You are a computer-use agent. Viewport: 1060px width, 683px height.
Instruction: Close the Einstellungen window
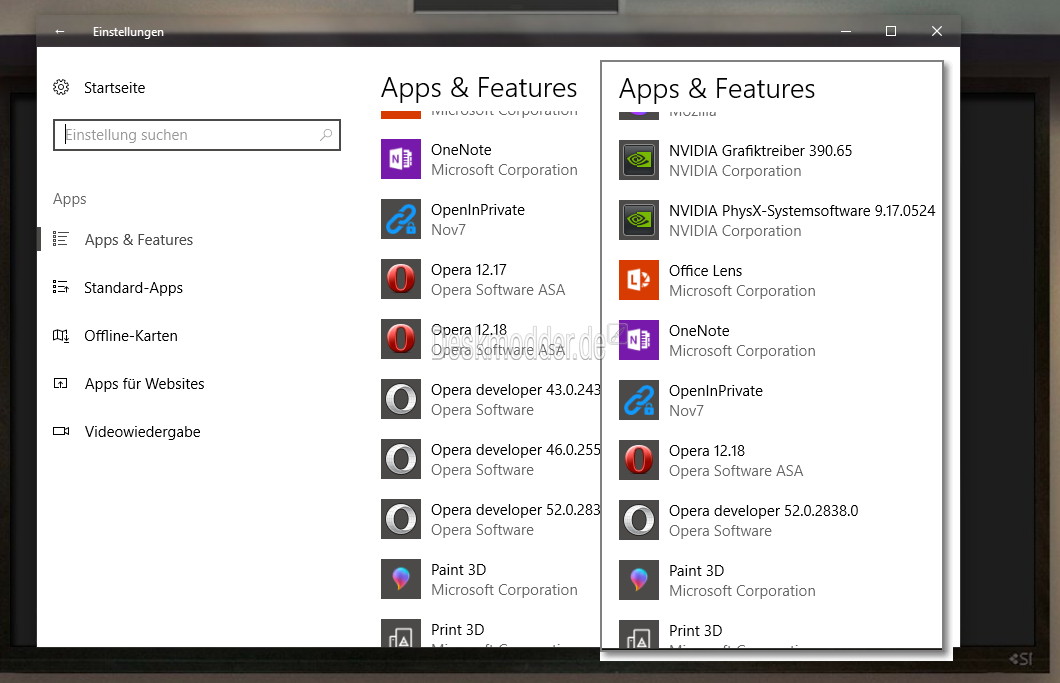pyautogui.click(x=936, y=31)
